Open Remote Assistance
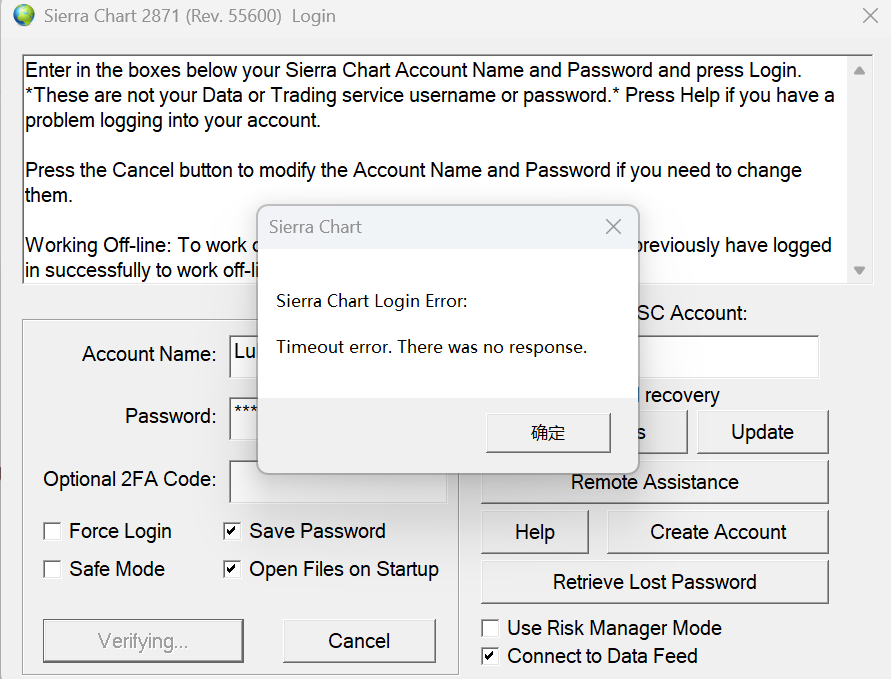Image resolution: width=891 pixels, height=679 pixels. click(654, 482)
